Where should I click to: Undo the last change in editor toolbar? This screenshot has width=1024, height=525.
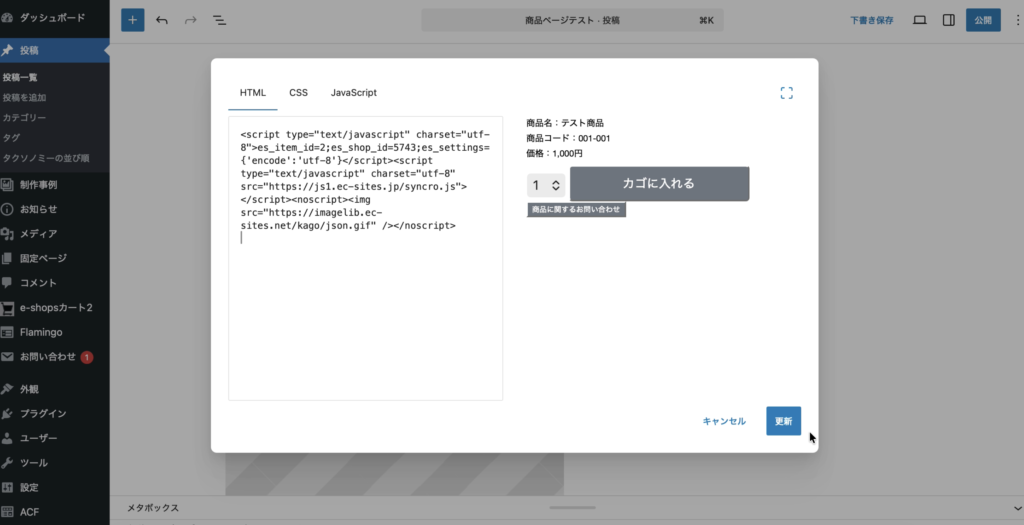coord(162,20)
